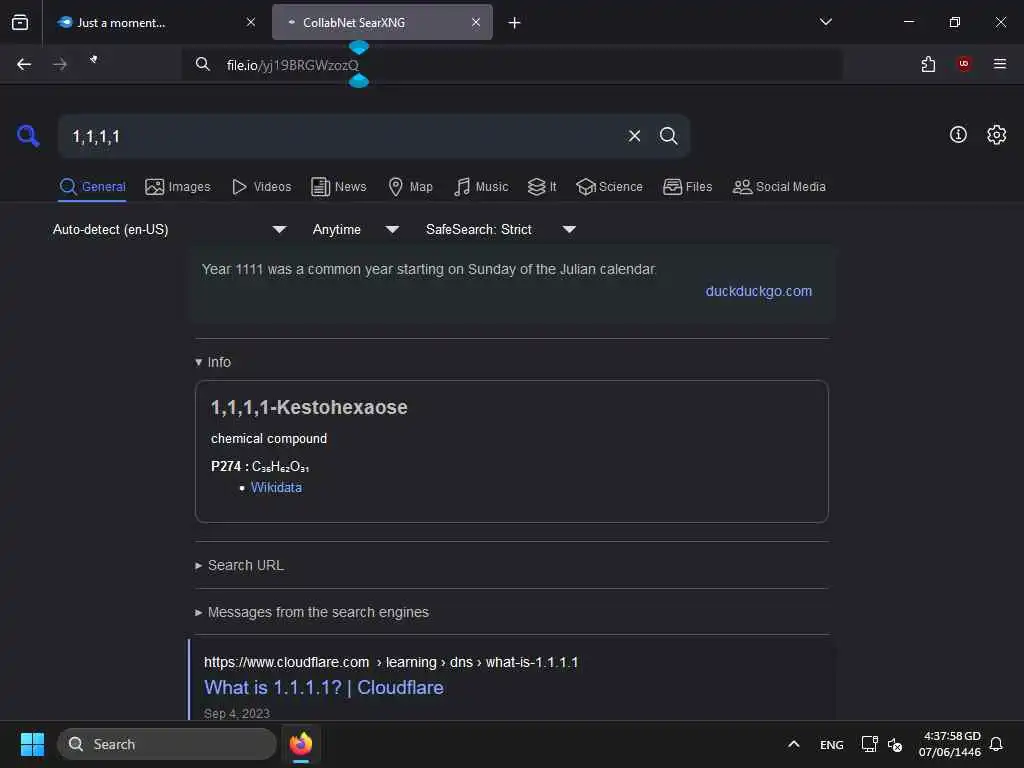Open What is 1.1.1.1 Cloudflare result
Viewport: 1024px width, 768px height.
(323, 687)
